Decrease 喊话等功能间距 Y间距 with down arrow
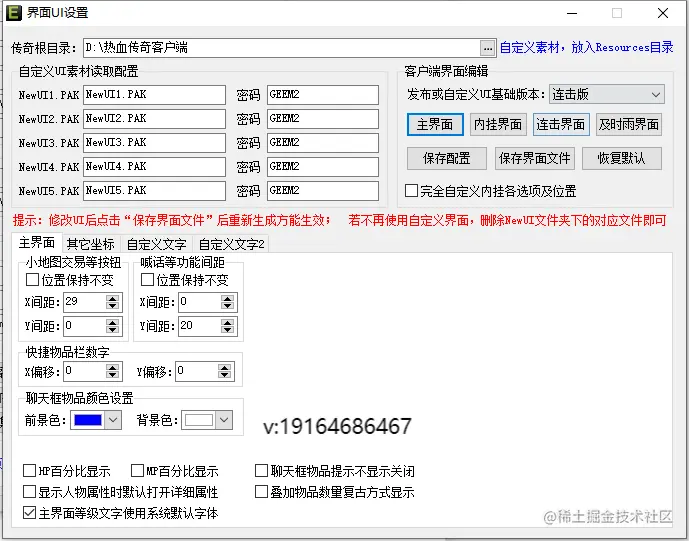 point(227,330)
